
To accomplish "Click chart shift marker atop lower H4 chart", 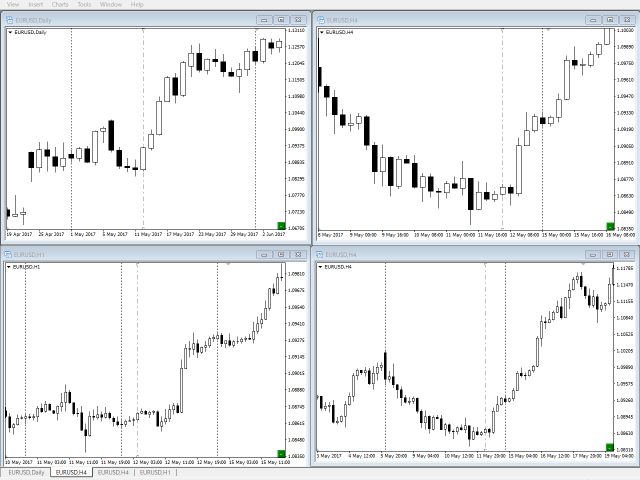I will (583, 264).
